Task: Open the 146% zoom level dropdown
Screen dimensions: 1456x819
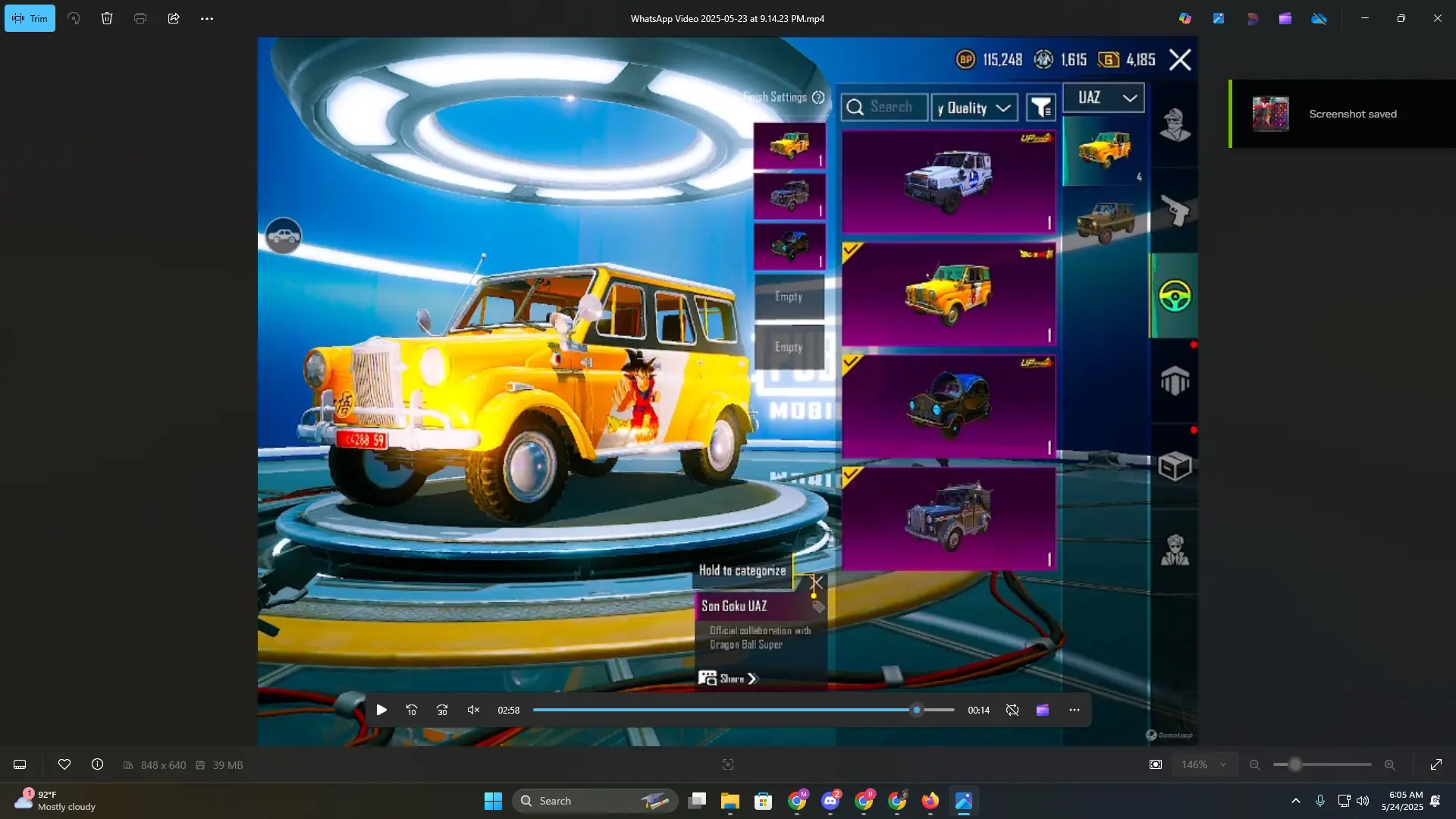Action: (1204, 764)
